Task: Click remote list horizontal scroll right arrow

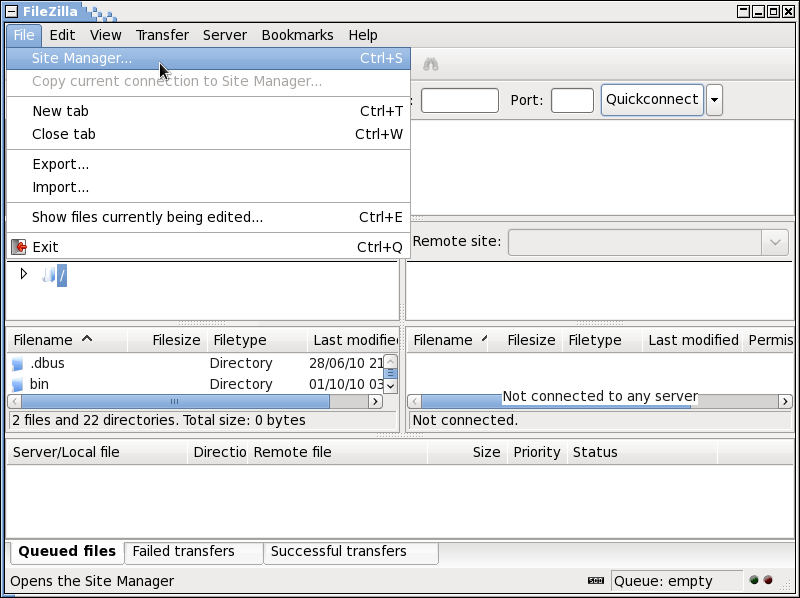Action: pos(785,402)
